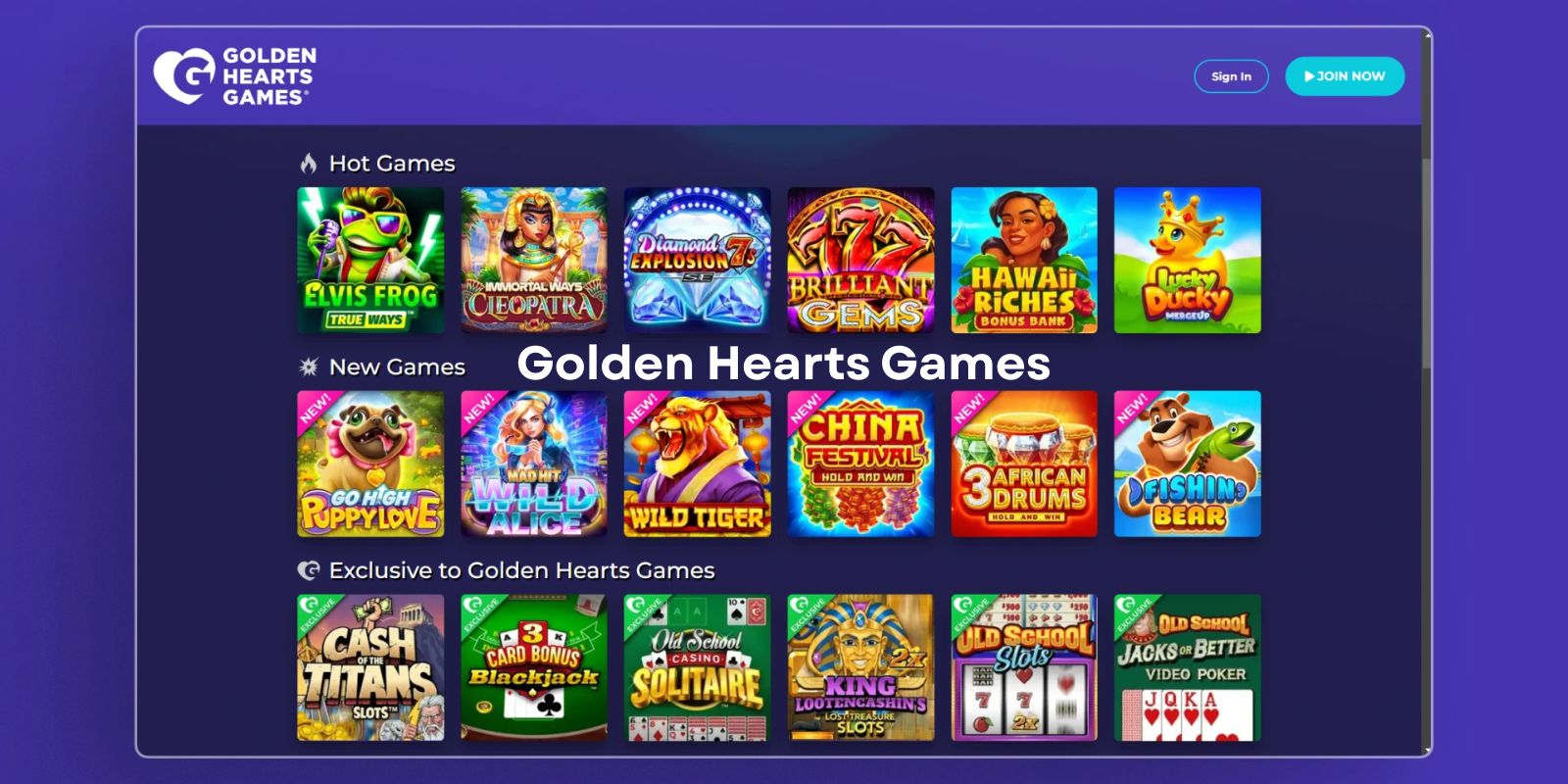Open the Hawaii Riches Bonus Bank game
1568x784 pixels.
point(1024,260)
